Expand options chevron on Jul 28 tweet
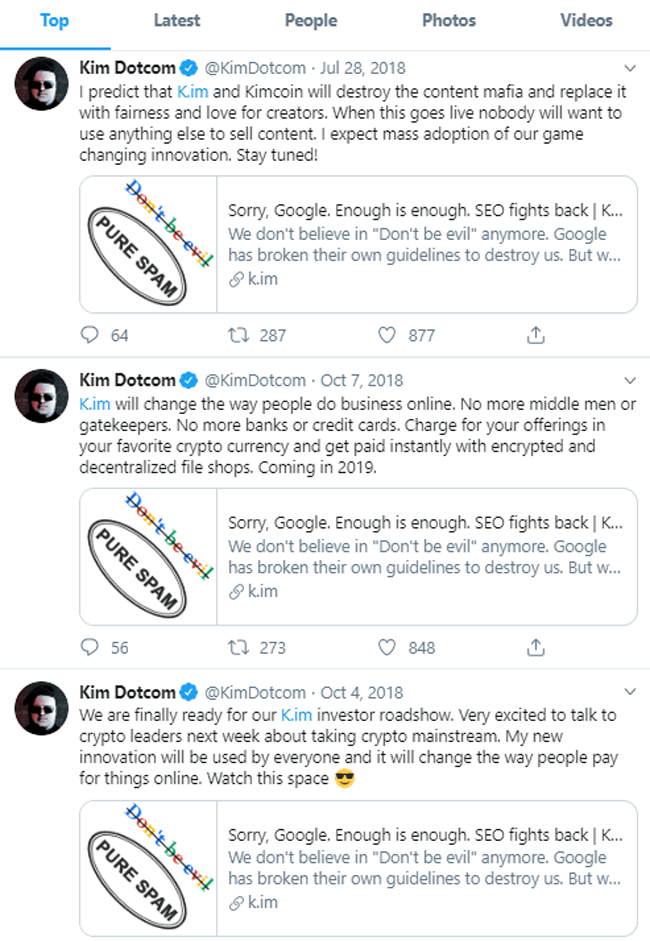Screen dimensions: 650x941 coord(630,68)
